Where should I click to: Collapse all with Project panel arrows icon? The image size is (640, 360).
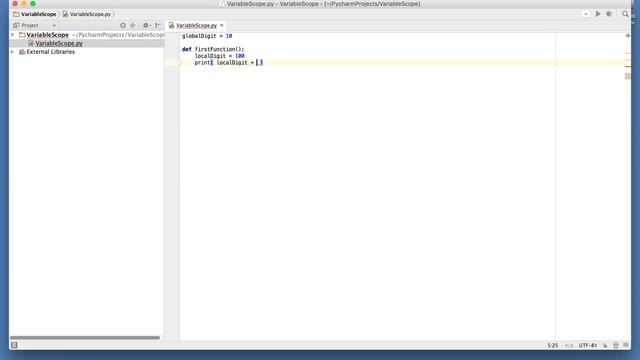(x=133, y=25)
